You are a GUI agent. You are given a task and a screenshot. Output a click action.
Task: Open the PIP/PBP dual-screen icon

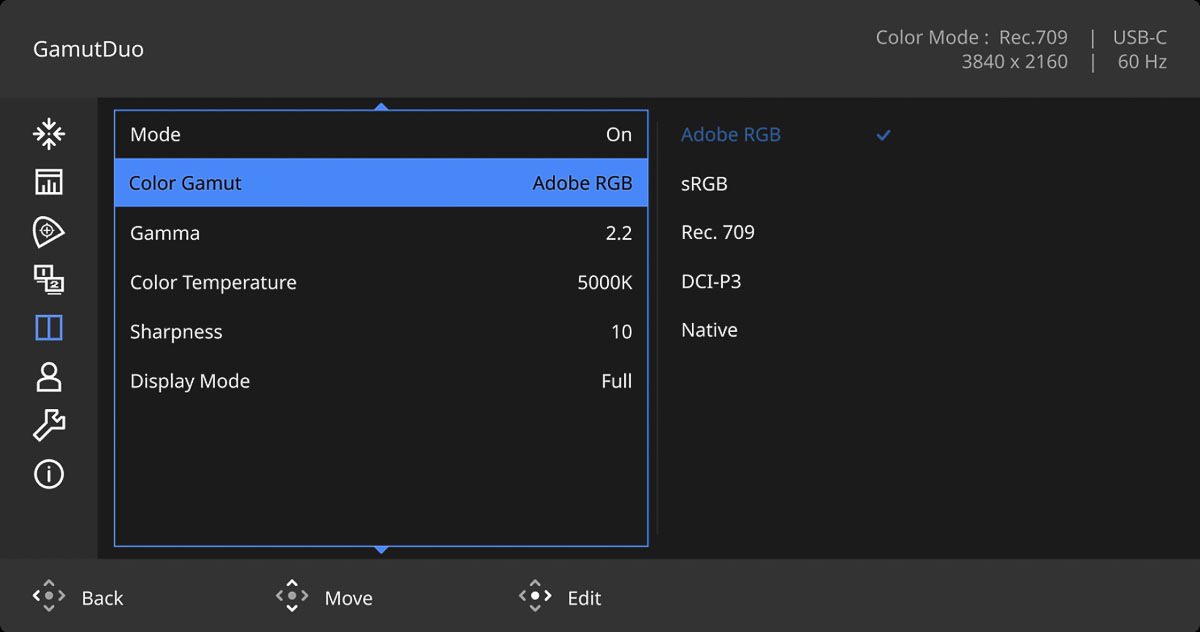click(x=48, y=280)
